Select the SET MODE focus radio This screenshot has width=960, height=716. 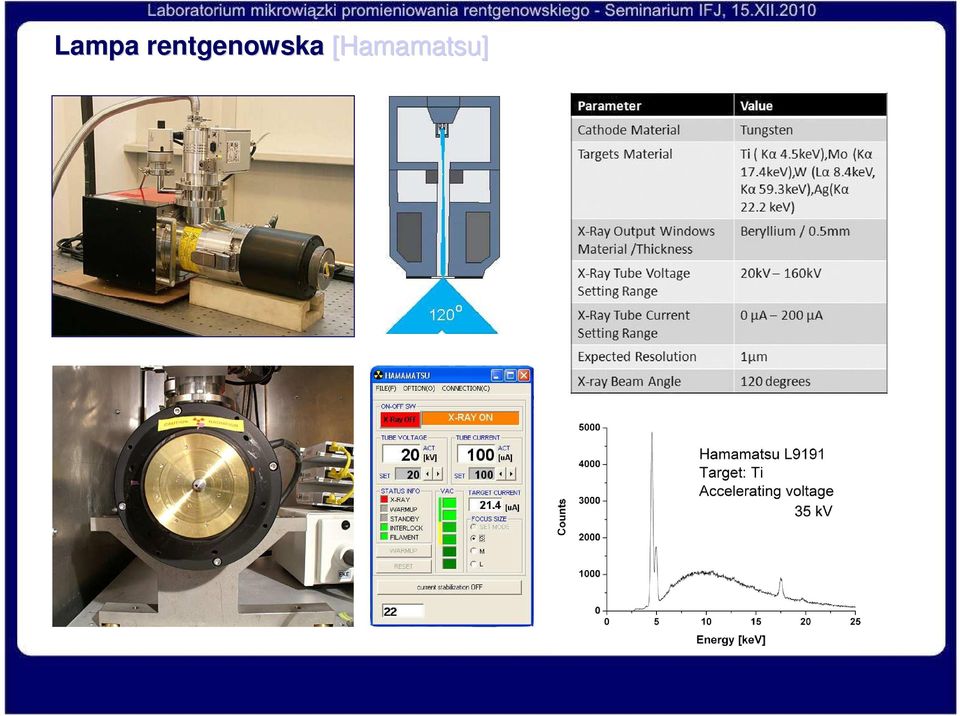coord(473,527)
